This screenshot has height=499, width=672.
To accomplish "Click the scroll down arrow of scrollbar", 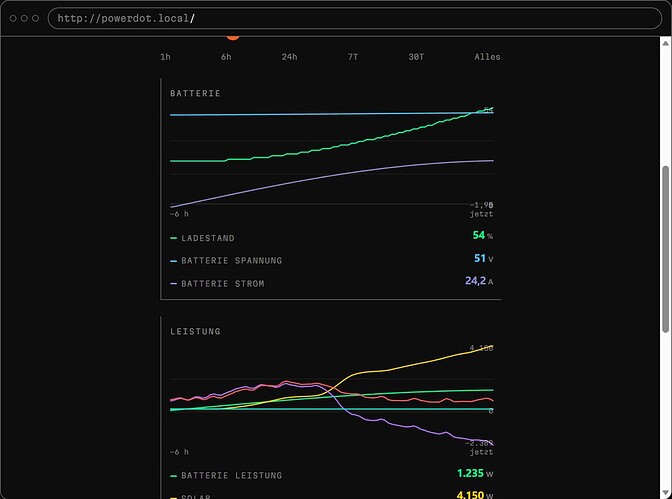I will [x=665, y=493].
